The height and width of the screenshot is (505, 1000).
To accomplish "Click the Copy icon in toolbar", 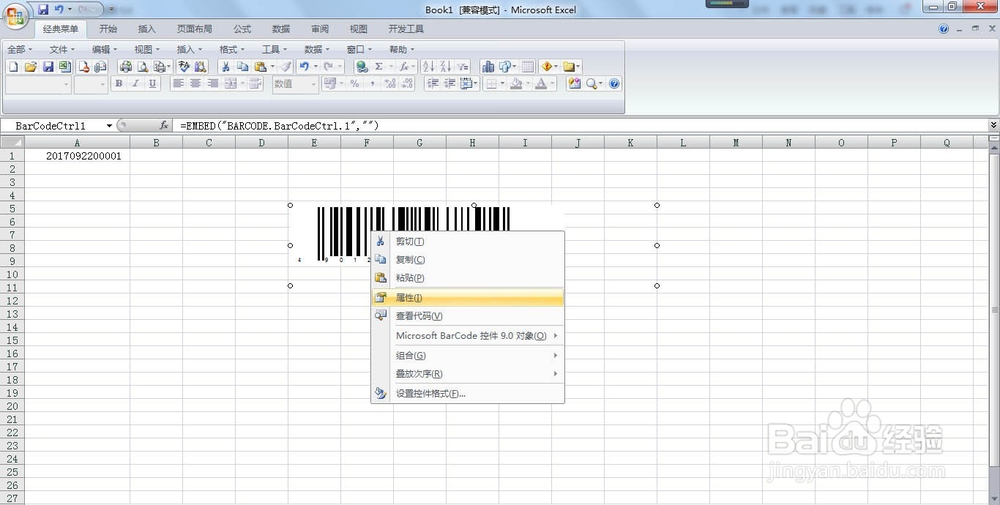I will coord(242,66).
